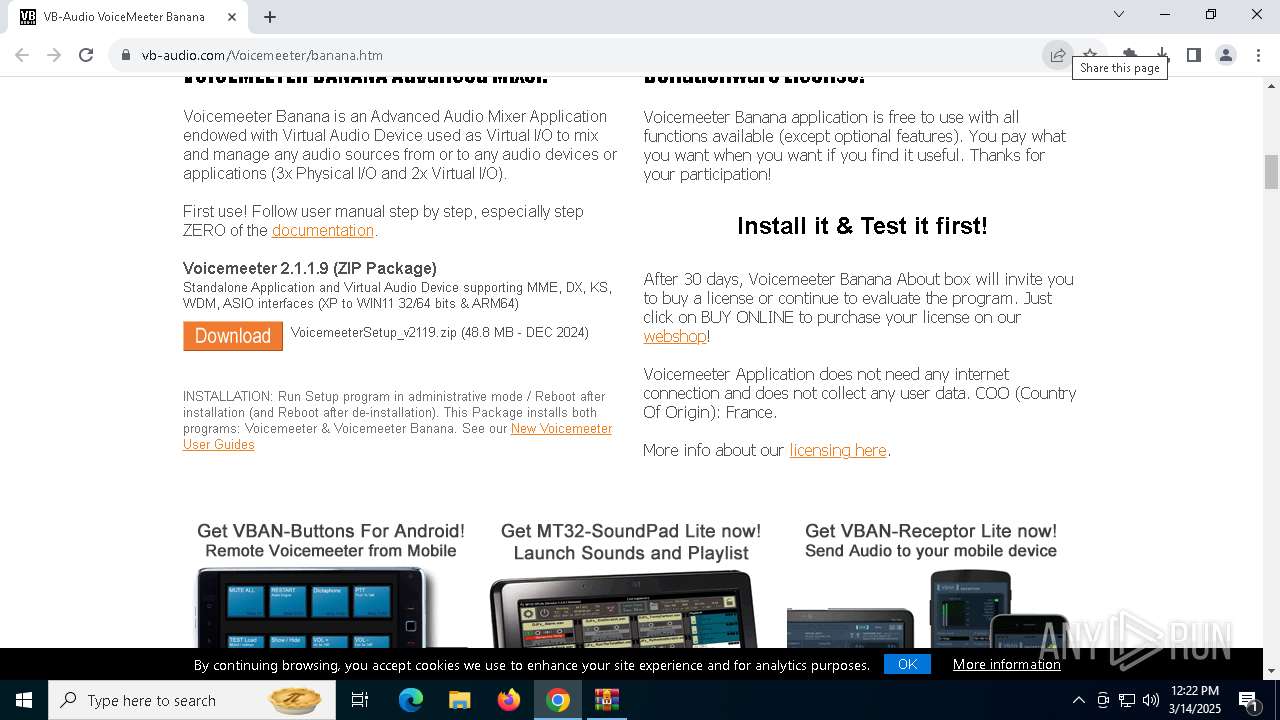Open More information about cookies
1280x720 pixels.
coord(1007,664)
